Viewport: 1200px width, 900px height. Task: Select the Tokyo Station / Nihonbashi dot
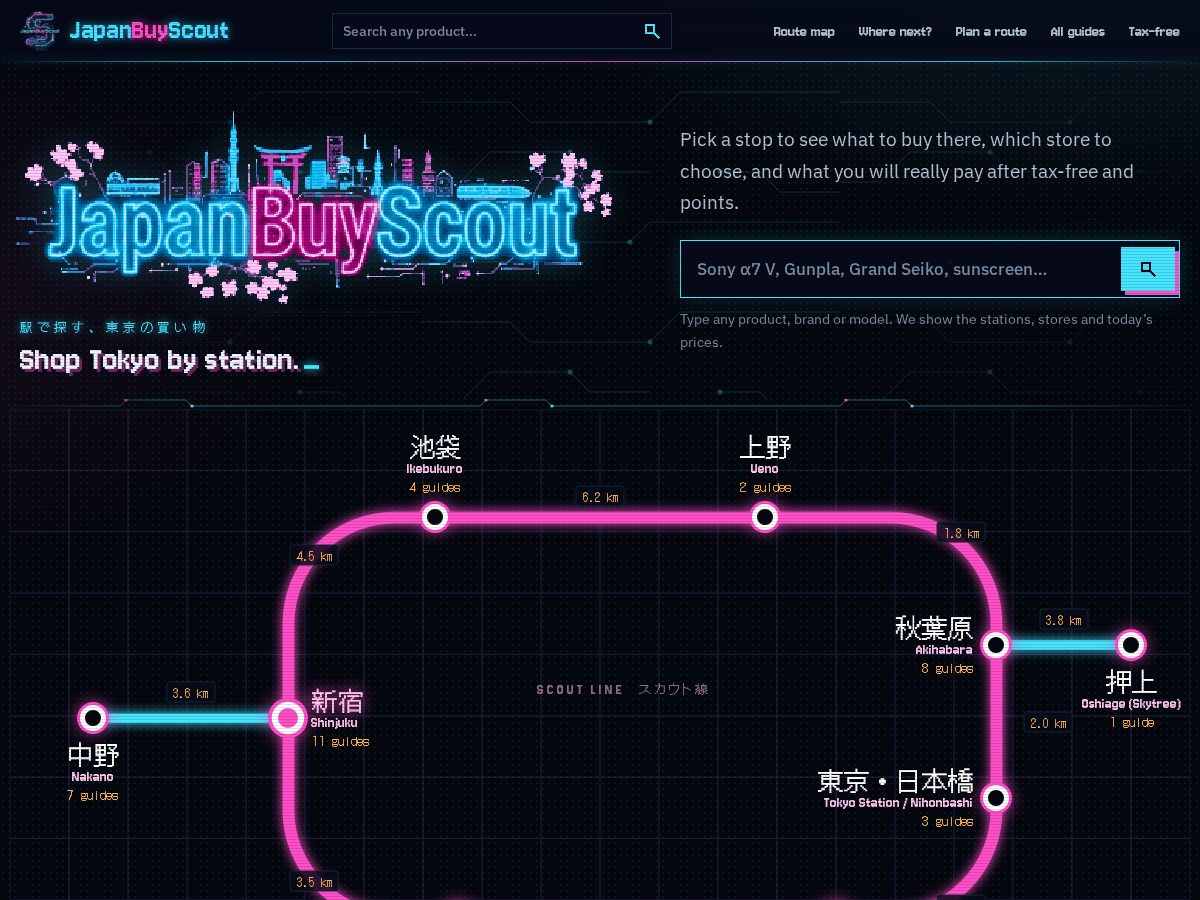tap(995, 798)
